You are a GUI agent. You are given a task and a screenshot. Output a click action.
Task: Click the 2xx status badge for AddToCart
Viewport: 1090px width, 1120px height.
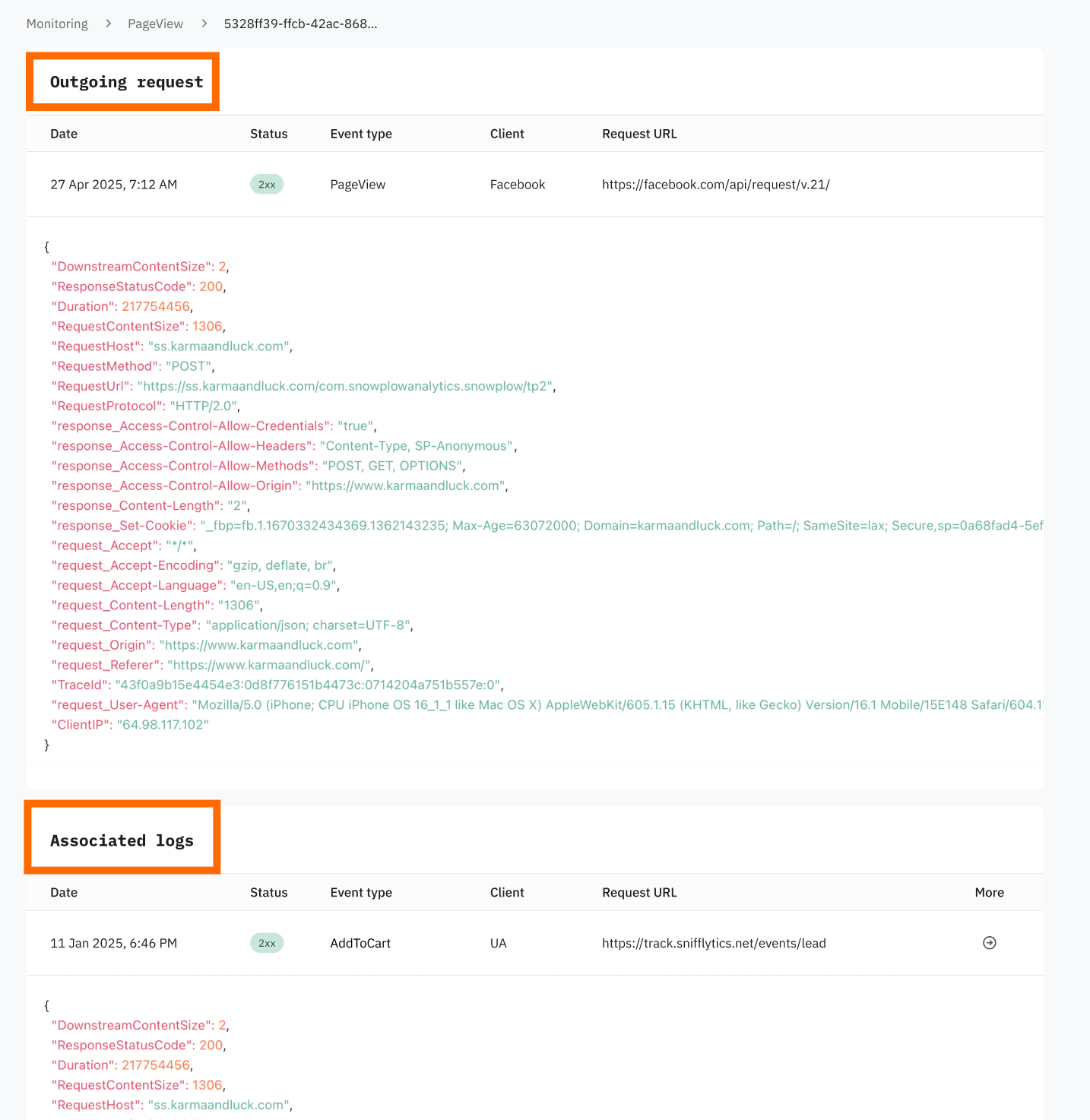267,943
